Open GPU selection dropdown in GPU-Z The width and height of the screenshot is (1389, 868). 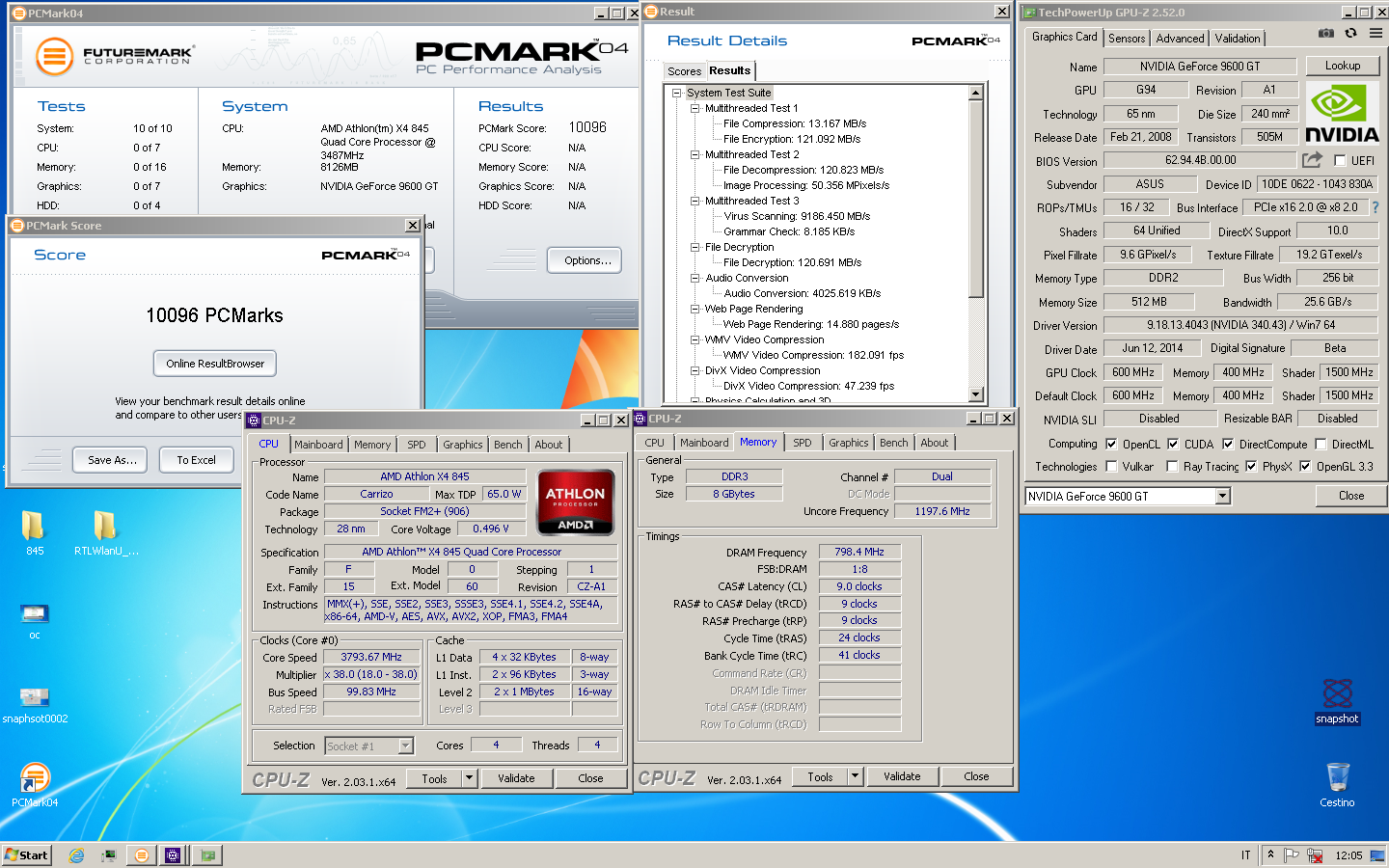click(x=1222, y=497)
